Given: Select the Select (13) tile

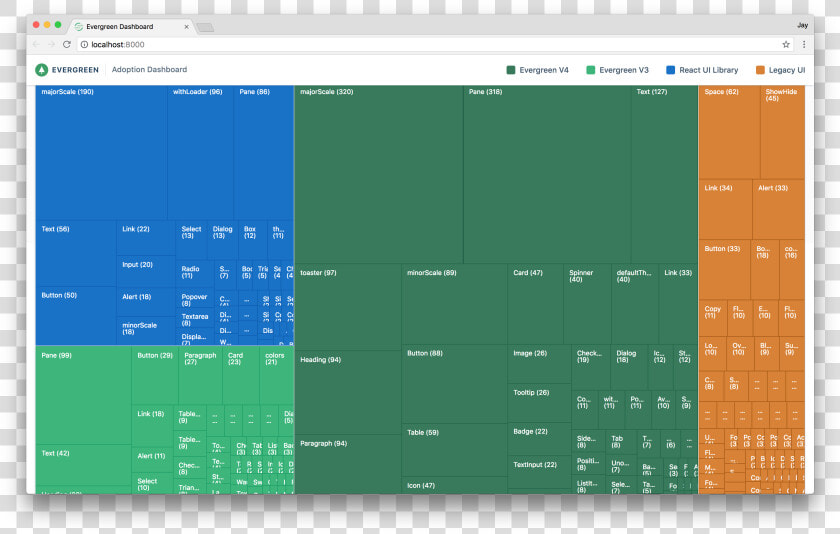Looking at the screenshot, I should (x=191, y=239).
